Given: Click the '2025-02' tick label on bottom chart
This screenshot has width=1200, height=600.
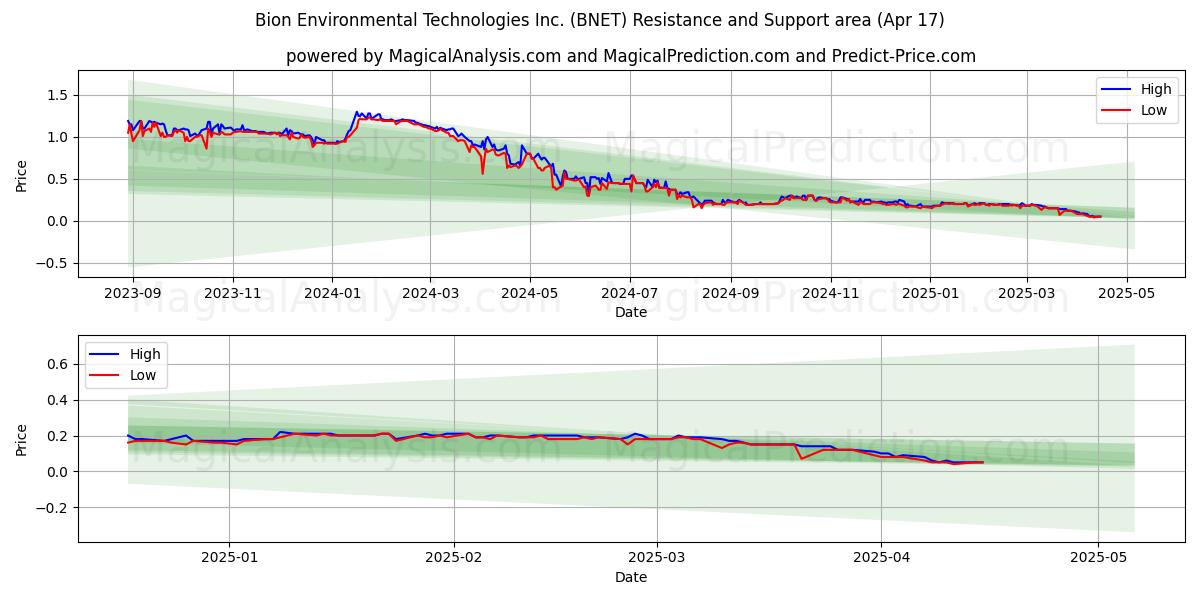Looking at the screenshot, I should pos(454,558).
